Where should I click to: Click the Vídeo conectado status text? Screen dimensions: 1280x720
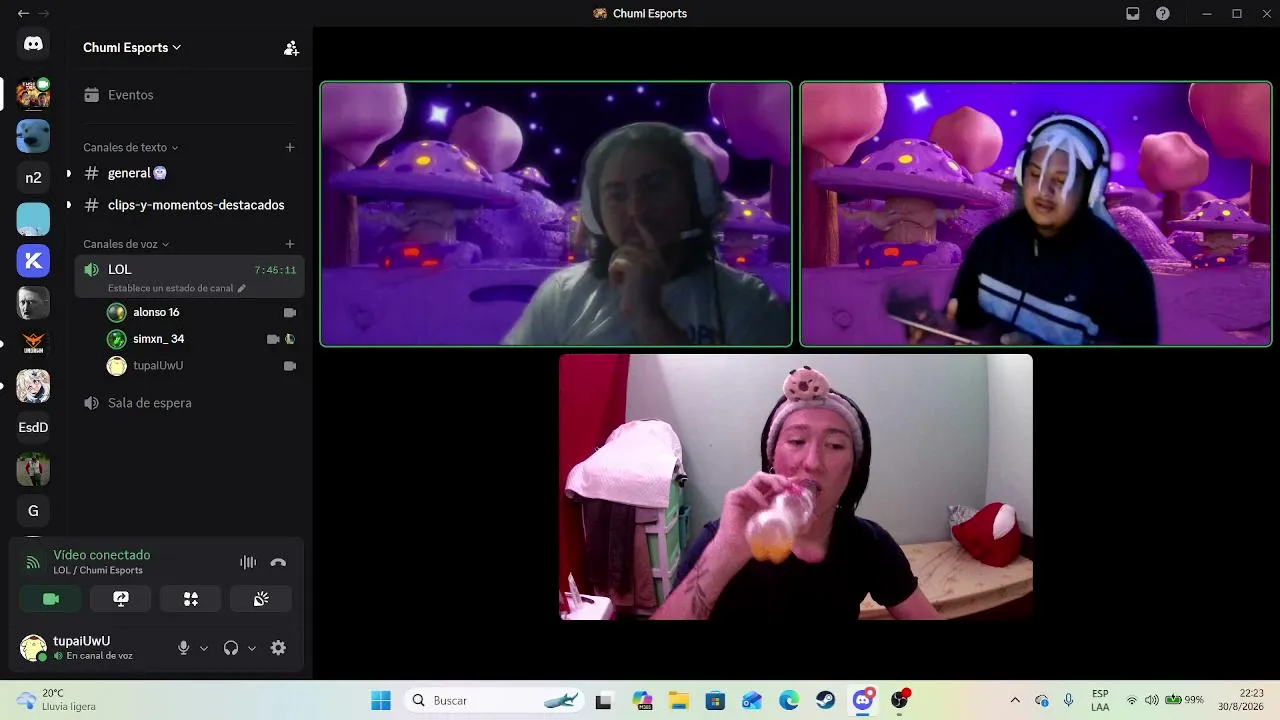pos(102,555)
